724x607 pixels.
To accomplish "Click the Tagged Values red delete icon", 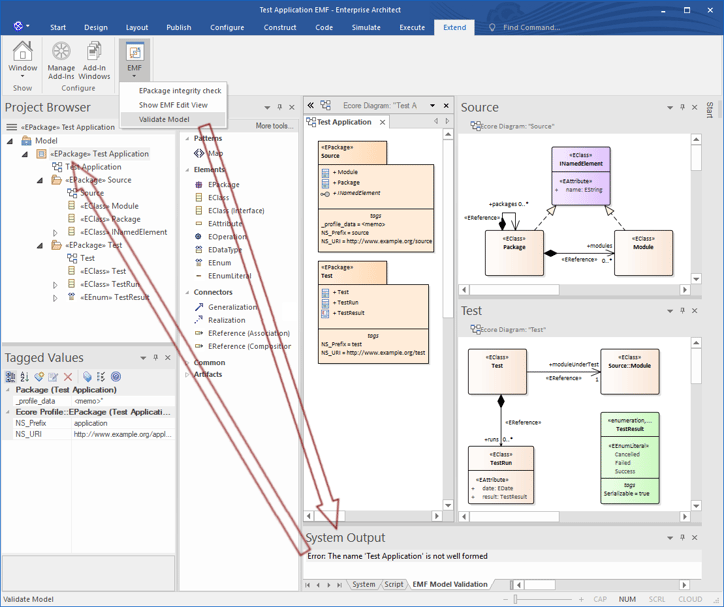I will coord(68,377).
